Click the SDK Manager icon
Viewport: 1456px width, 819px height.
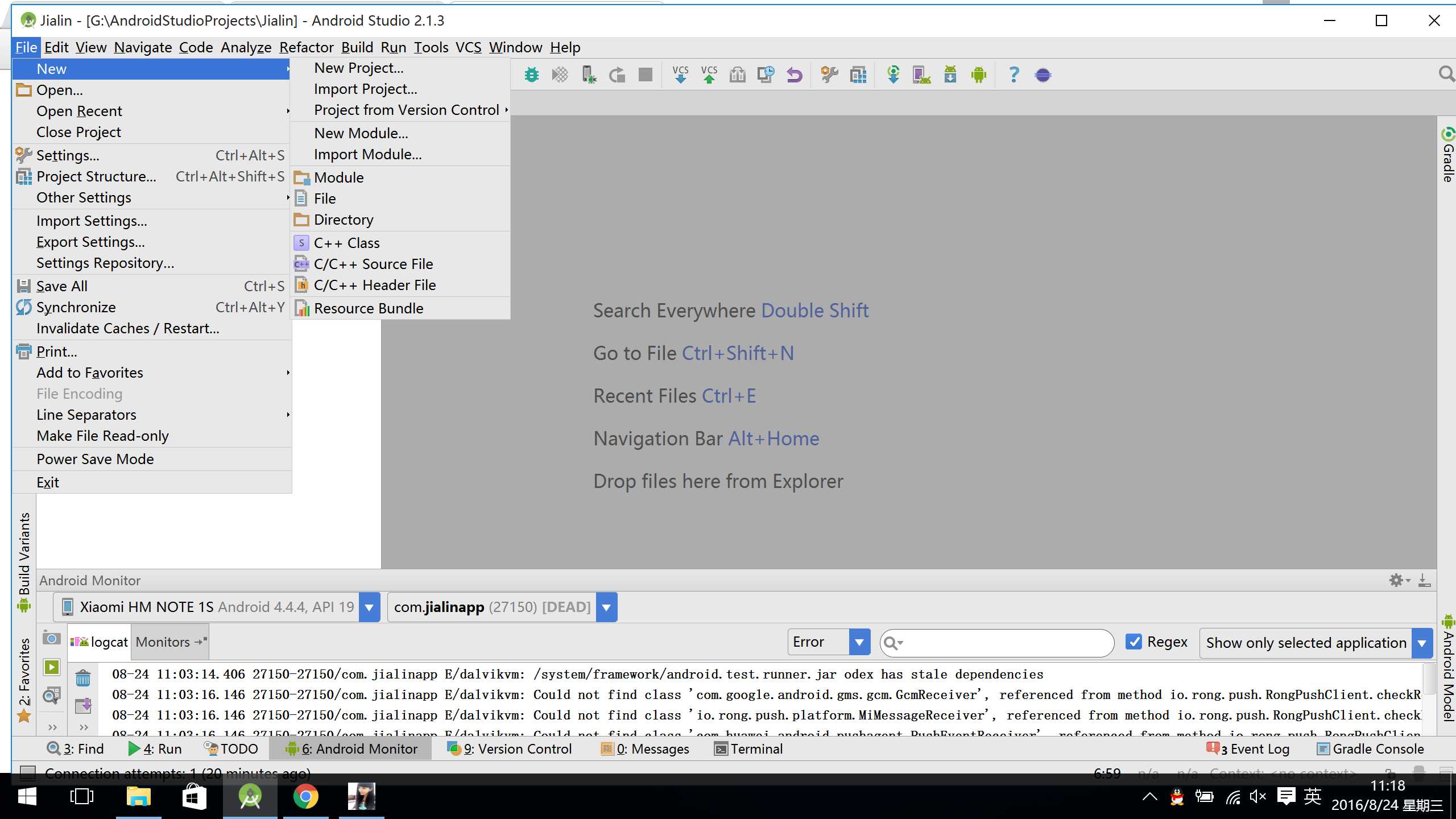coord(951,74)
